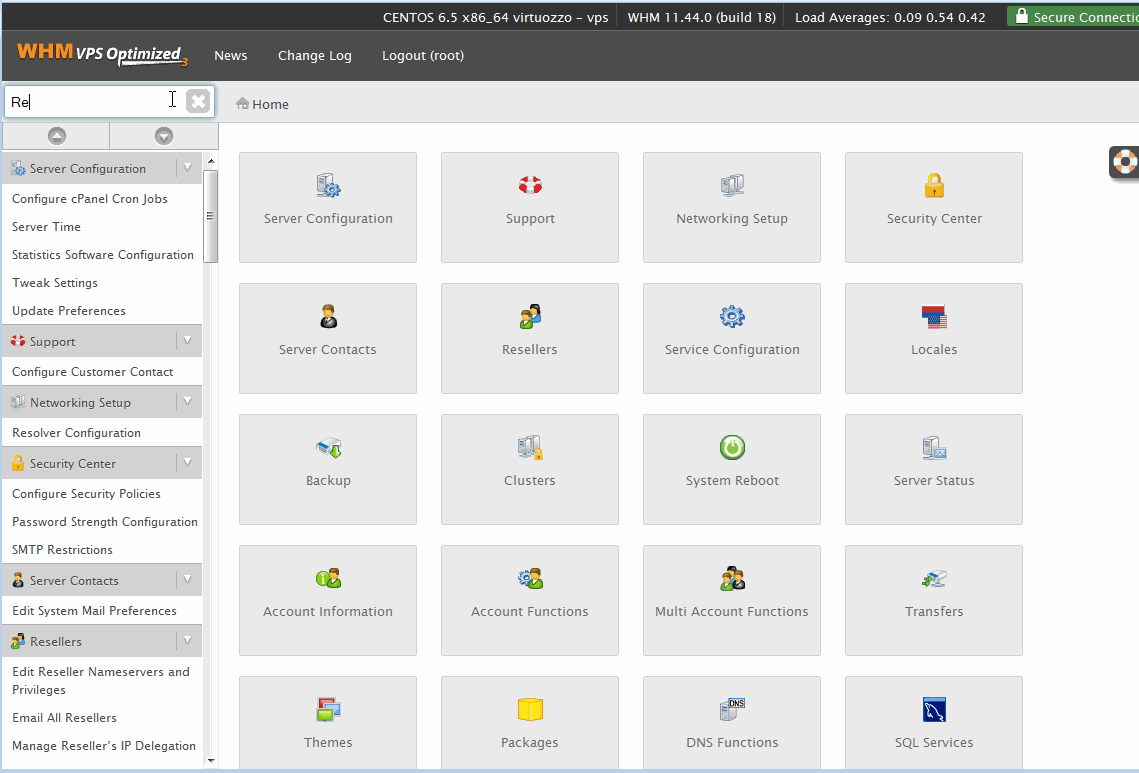Select the Security Center sidebar heading
The width and height of the screenshot is (1139, 773).
point(73,464)
